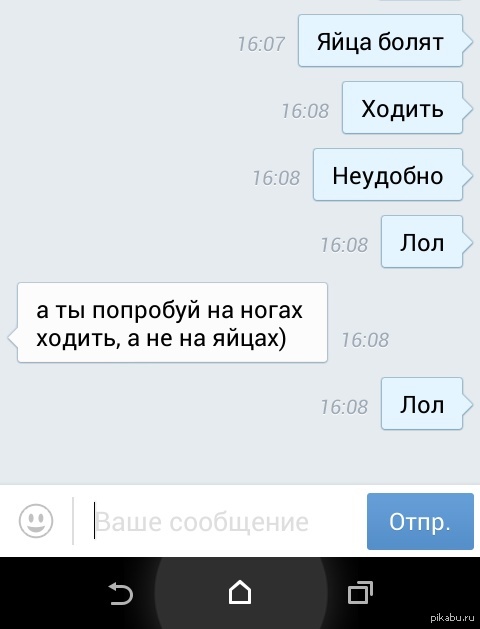Click the pikabu.ru watermark
The width and height of the screenshot is (480, 629).
452,618
